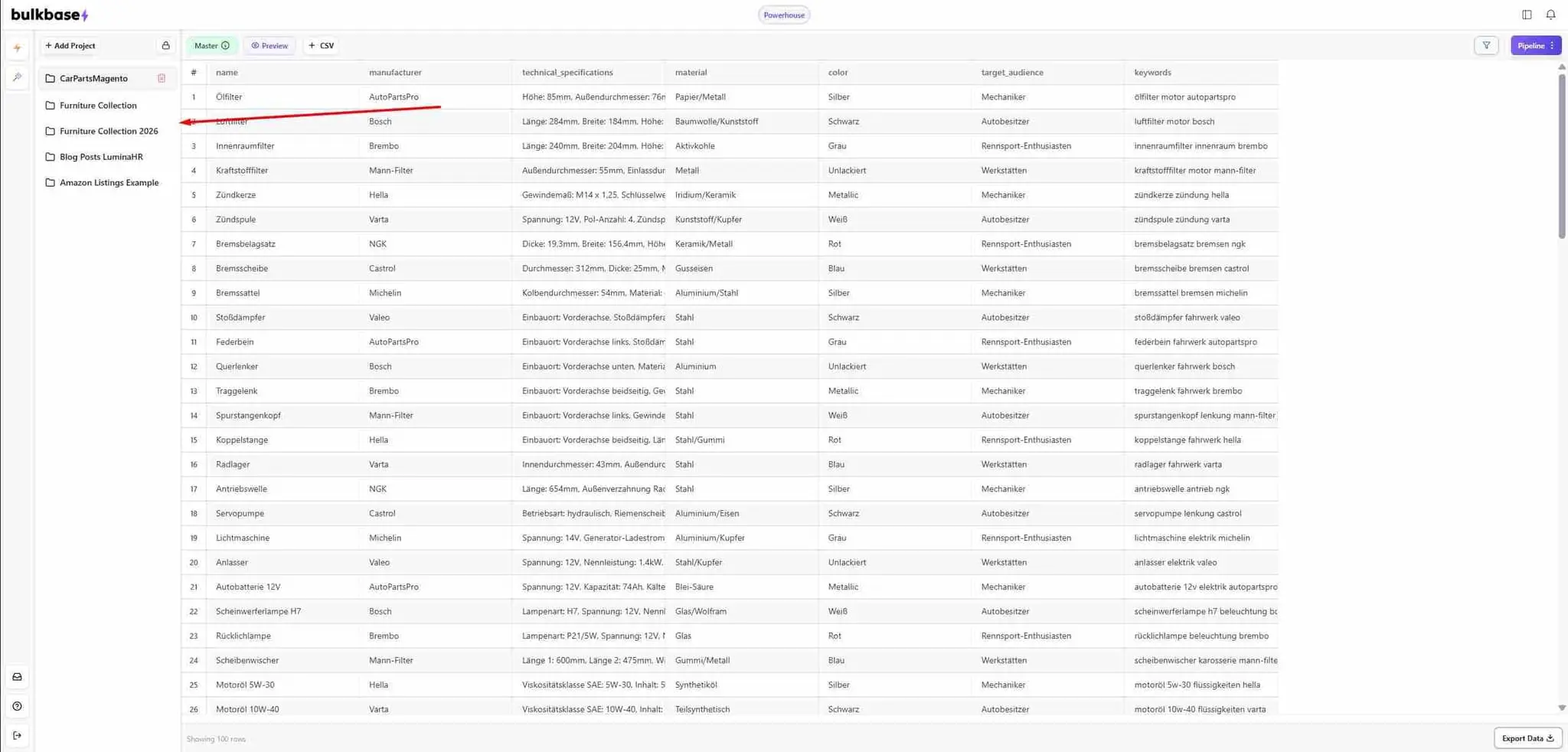Click the Zündkerze name cell
This screenshot has height=752, width=1568.
[283, 195]
